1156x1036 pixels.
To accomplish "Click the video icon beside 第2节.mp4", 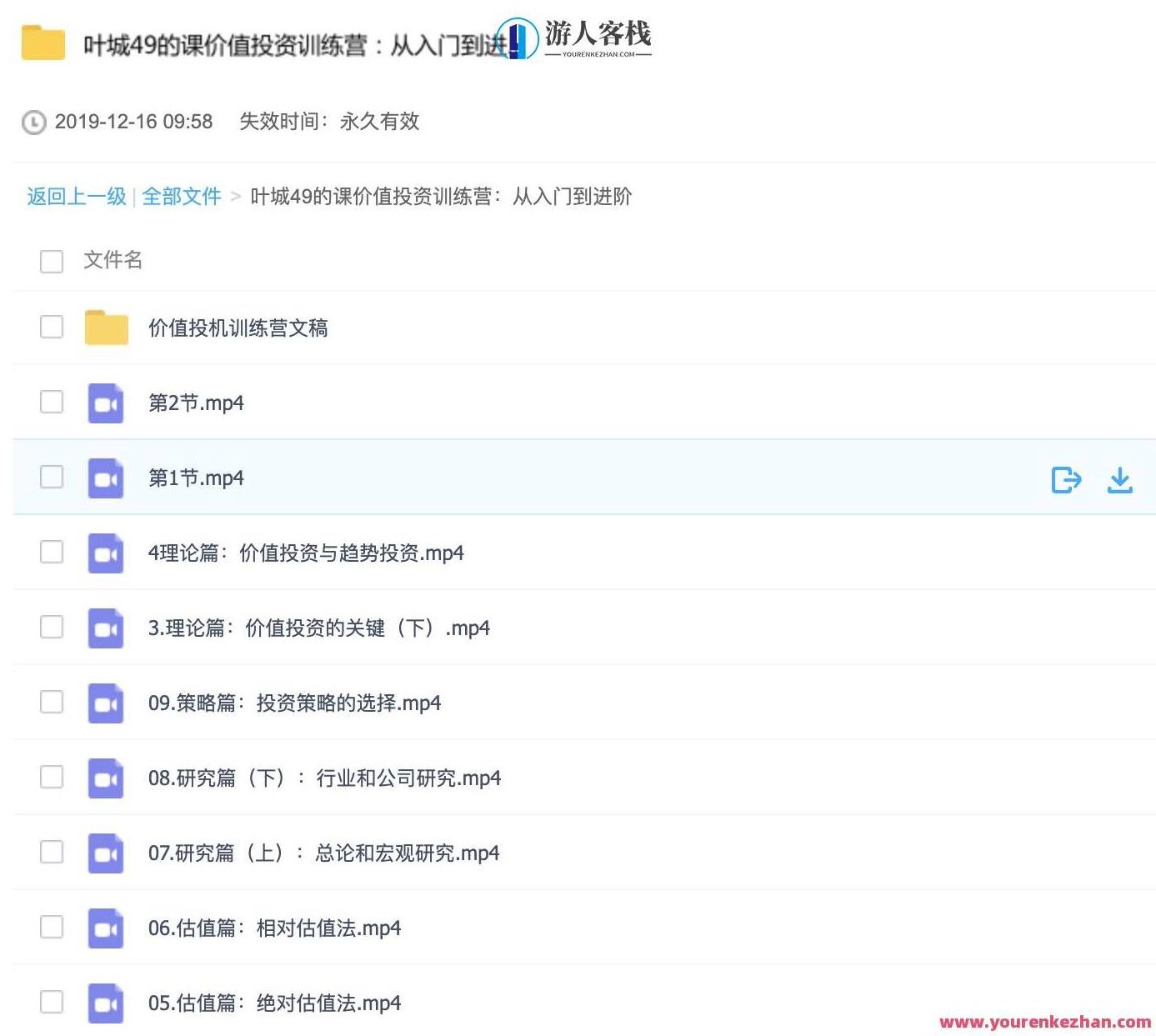I will (x=105, y=403).
